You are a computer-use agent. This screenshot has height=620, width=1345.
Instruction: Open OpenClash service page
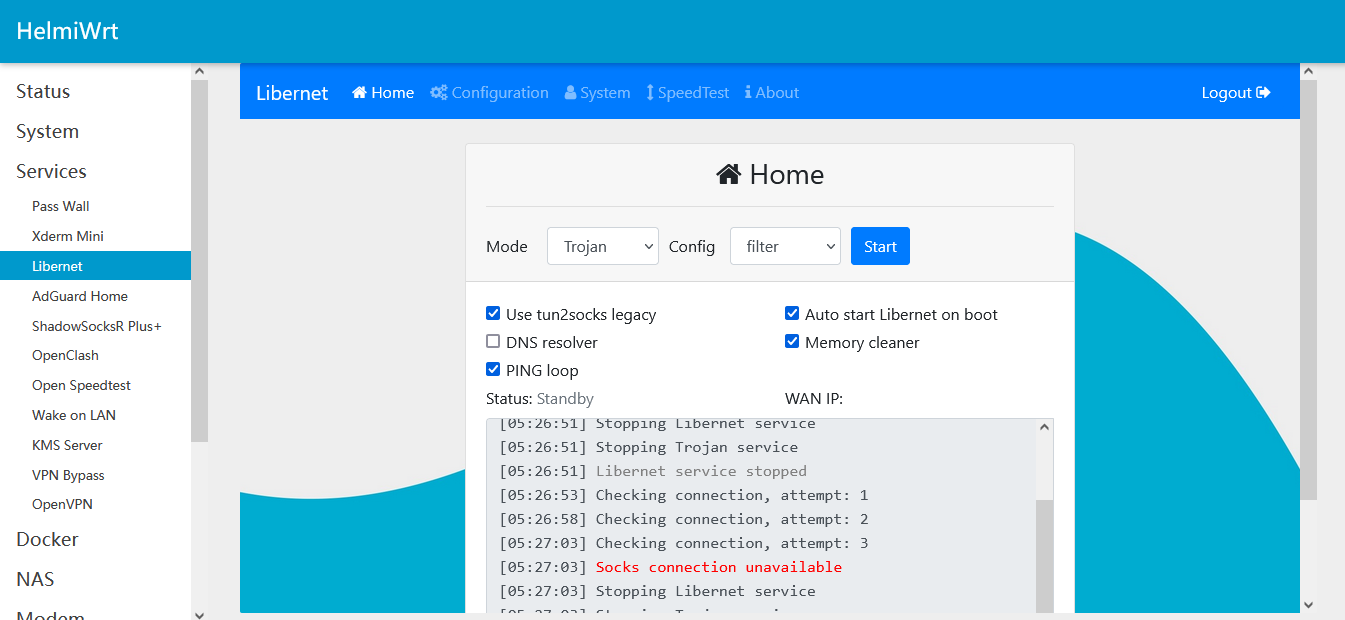[65, 355]
